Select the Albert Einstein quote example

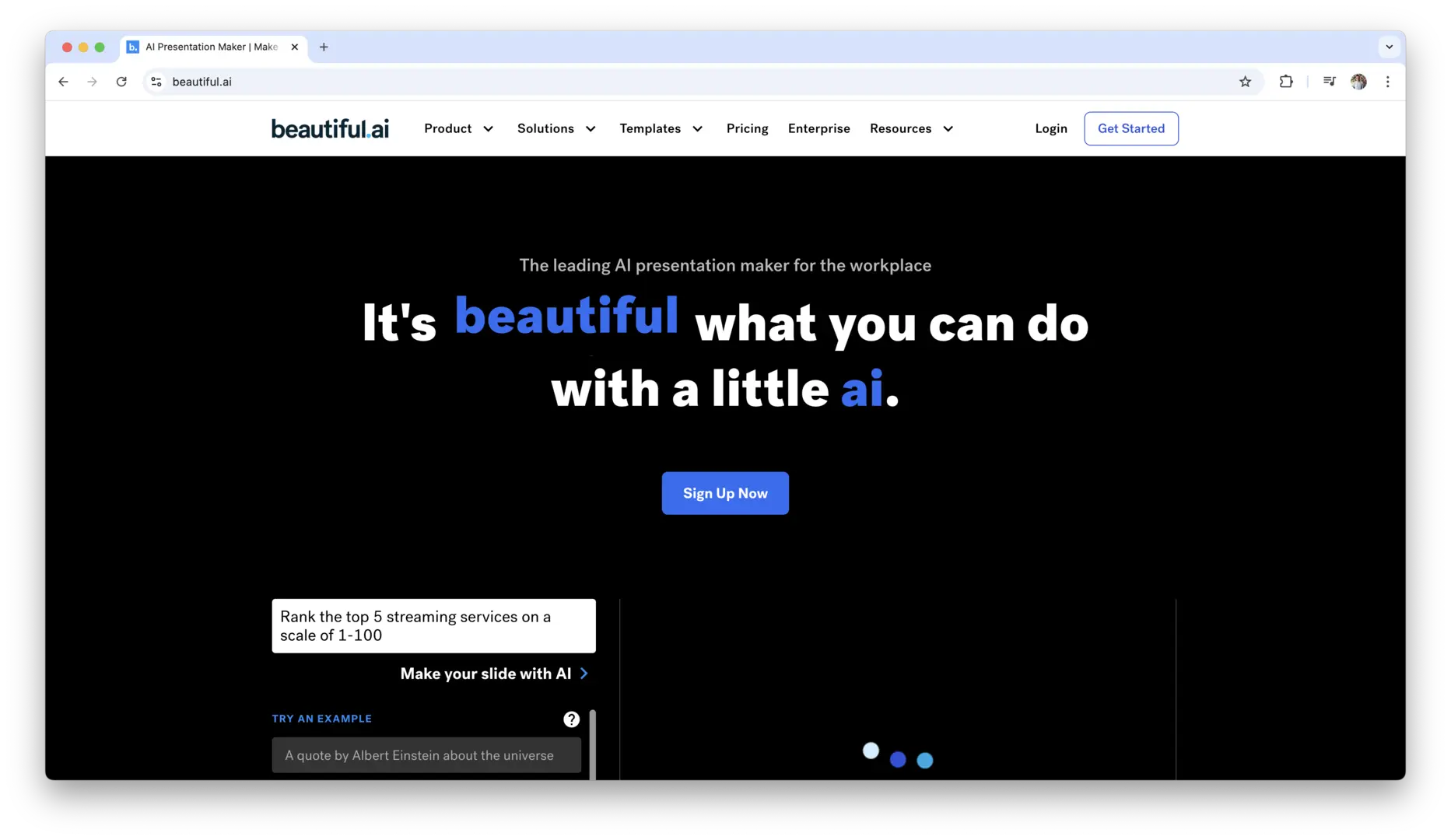point(426,755)
